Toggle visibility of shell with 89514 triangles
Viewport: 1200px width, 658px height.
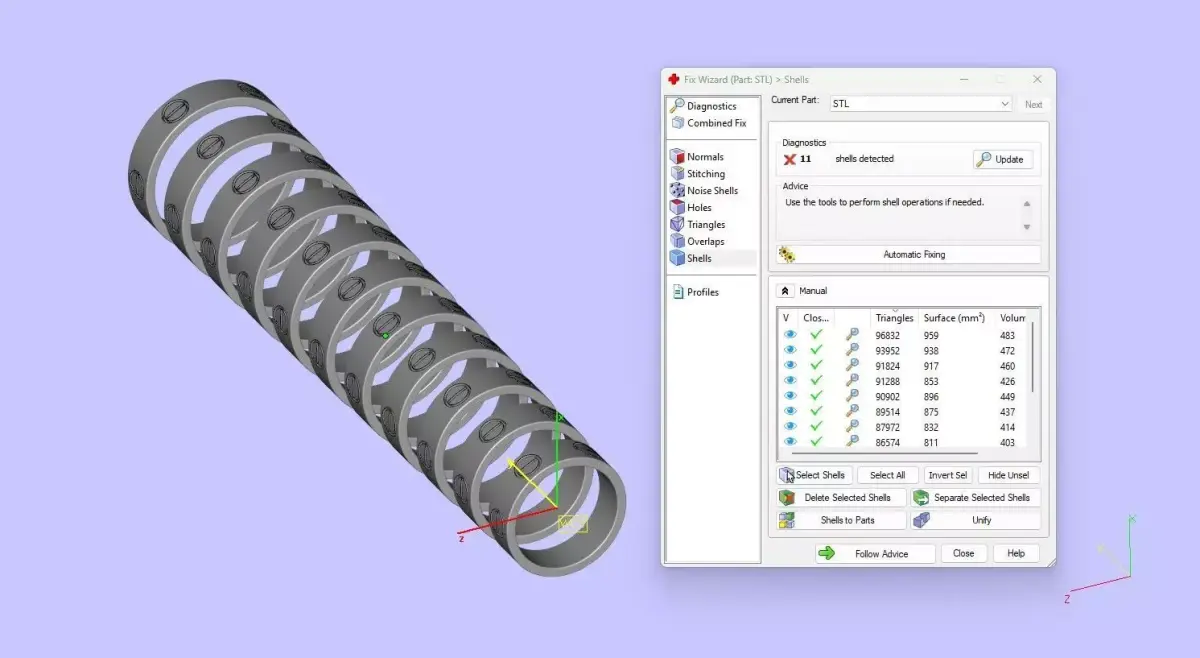coord(790,411)
